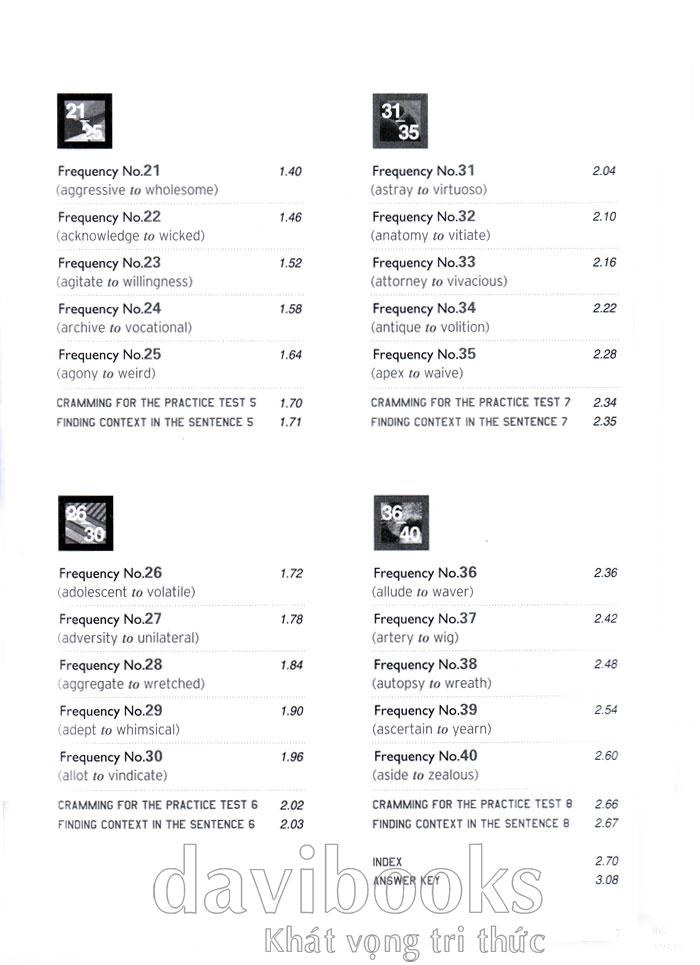
Task: Open Frequency No.26 entry
Action: click(110, 573)
